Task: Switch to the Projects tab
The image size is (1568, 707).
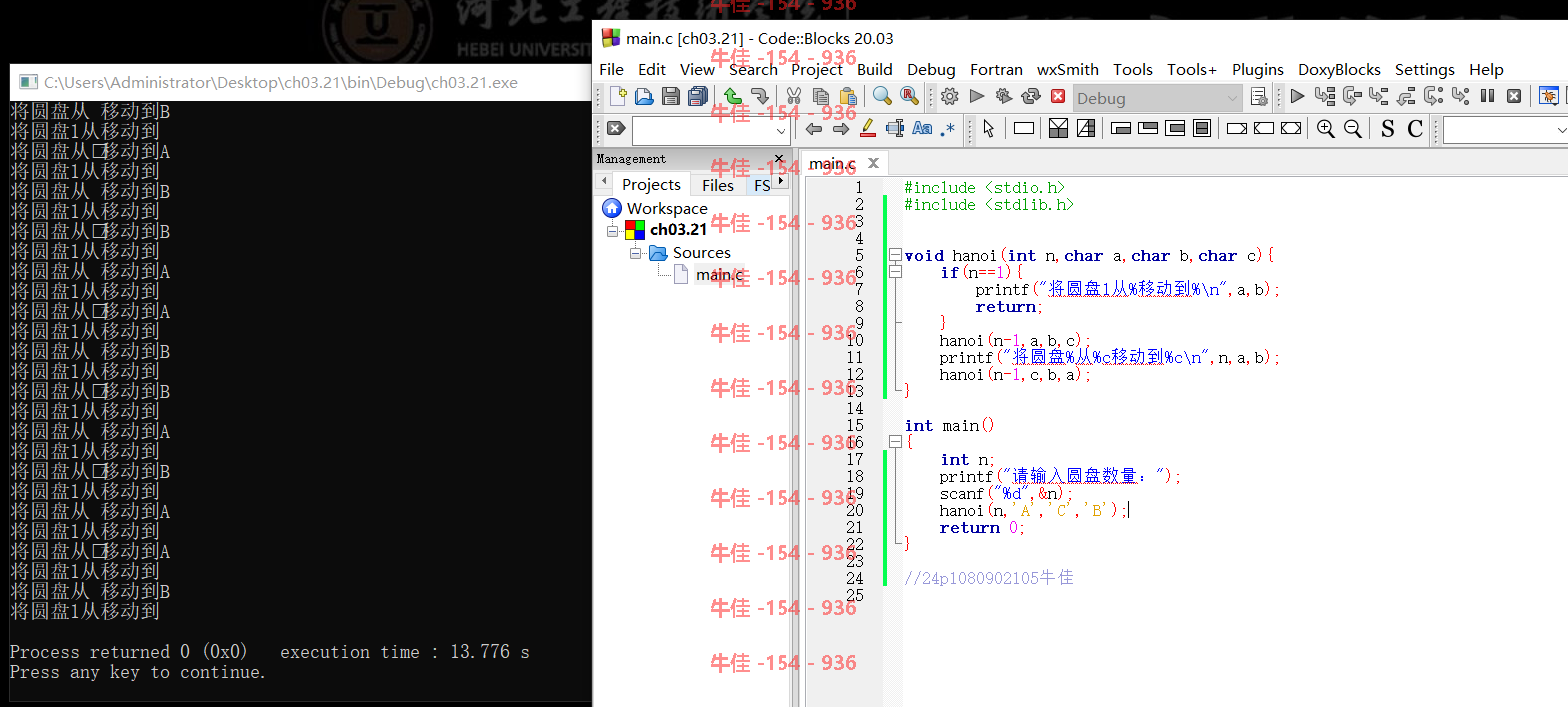Action: (x=651, y=184)
